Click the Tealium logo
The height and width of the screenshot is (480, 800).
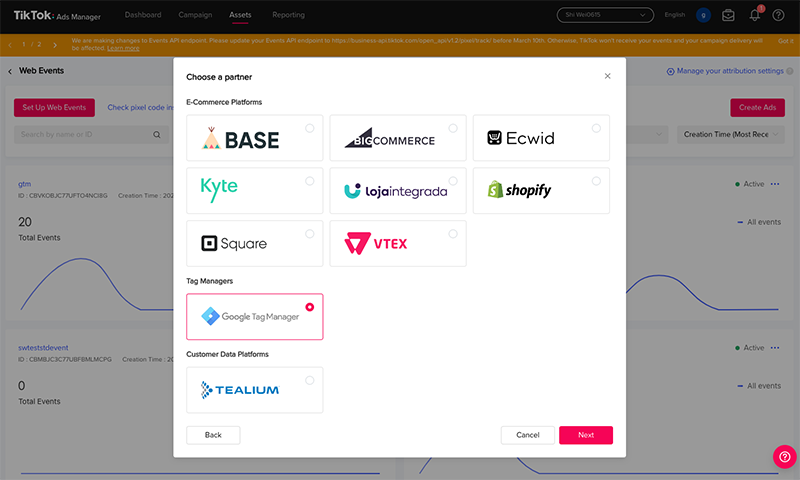pyautogui.click(x=240, y=390)
